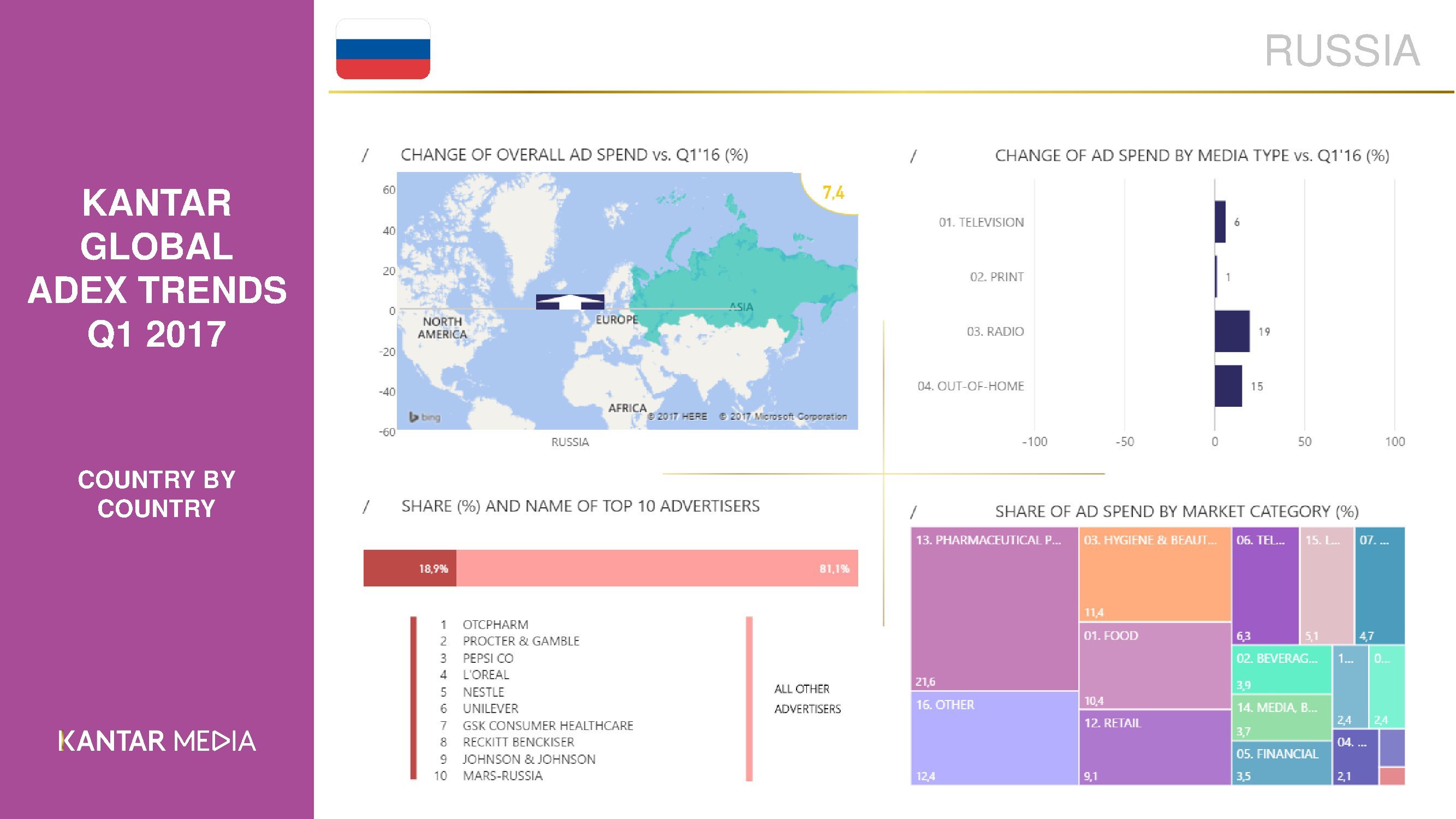Select the Pharmaceutical treemap tile 21,6
The width and height of the screenshot is (1456, 819).
(x=994, y=609)
